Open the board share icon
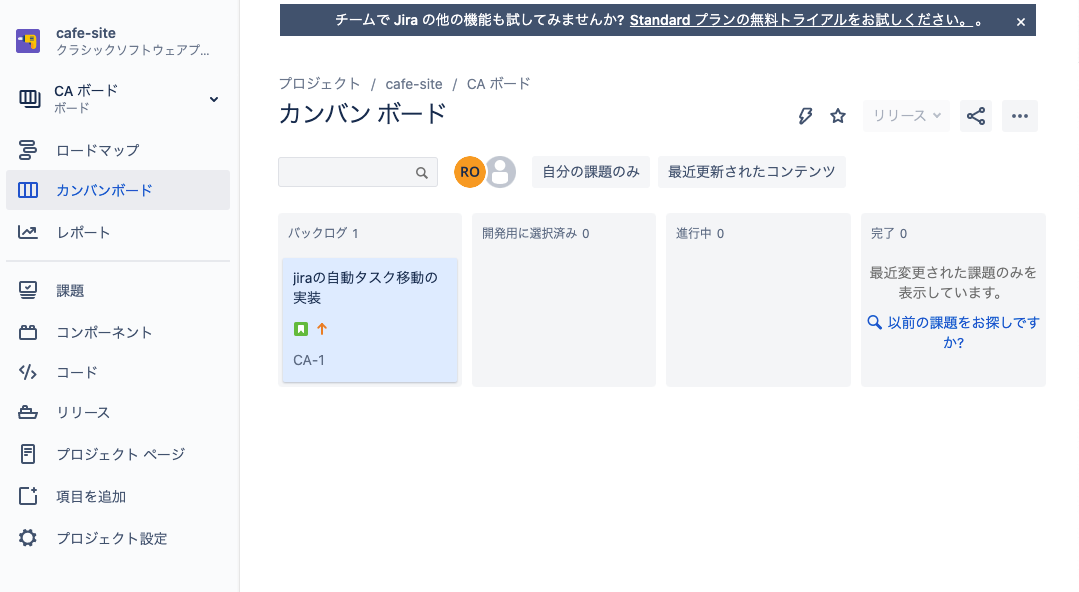 (x=975, y=116)
